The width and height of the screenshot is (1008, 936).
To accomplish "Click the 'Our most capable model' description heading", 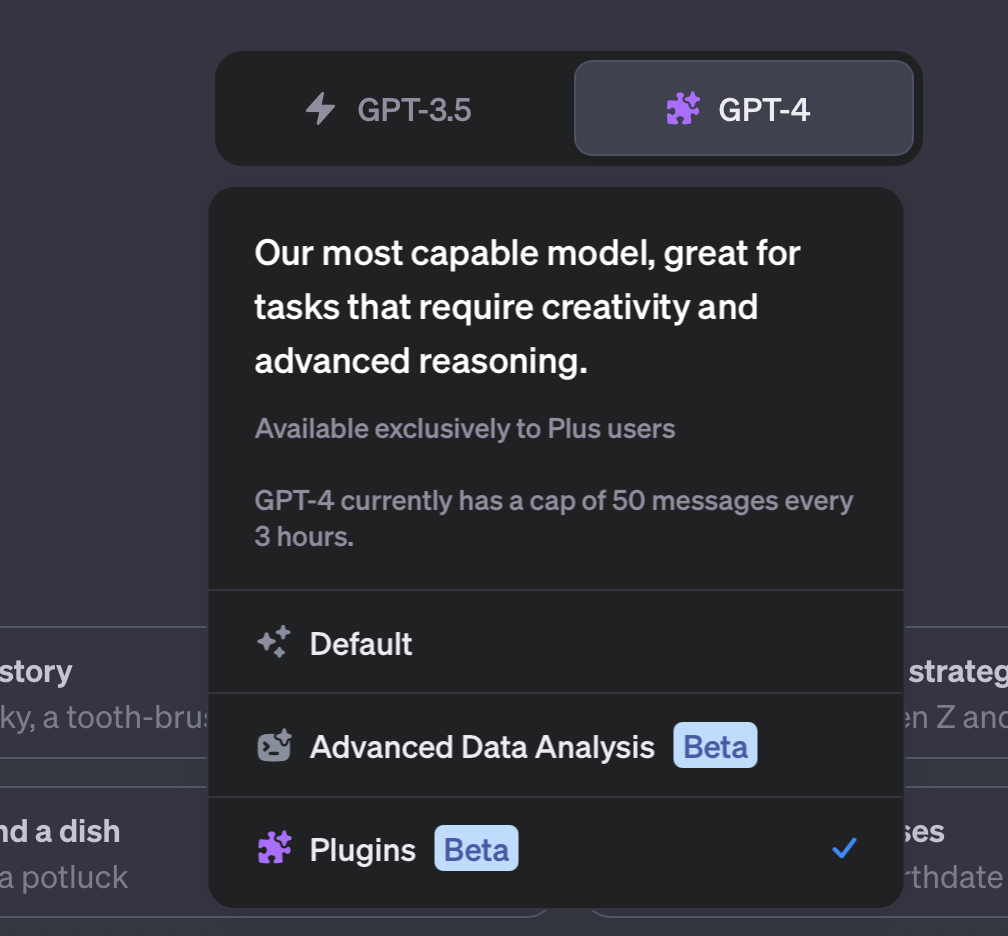I will click(x=527, y=307).
